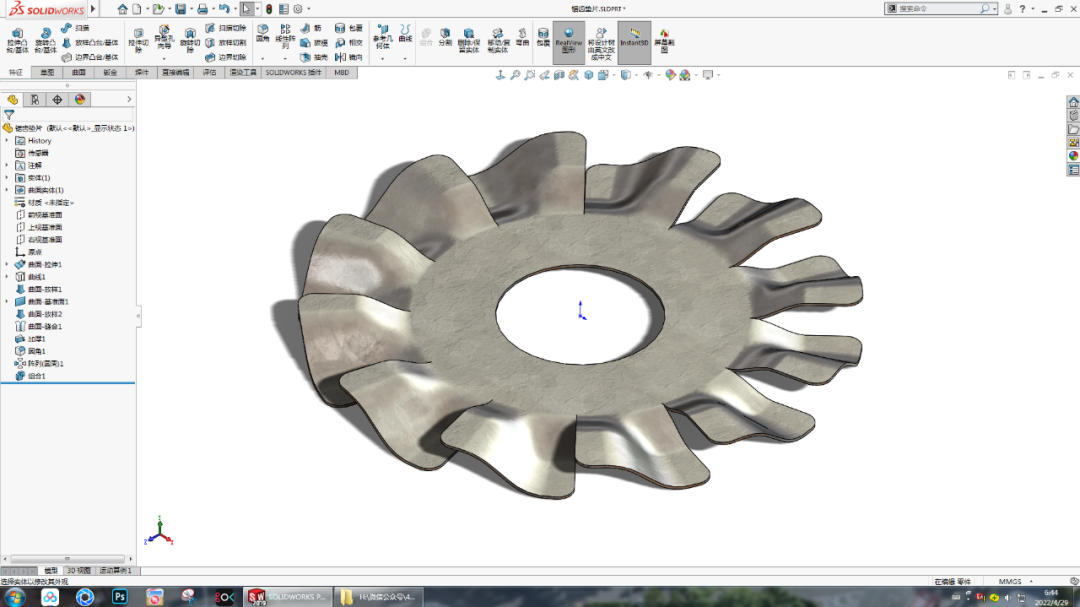Click the Help question mark button
This screenshot has width=1080, height=607.
pos(1022,9)
